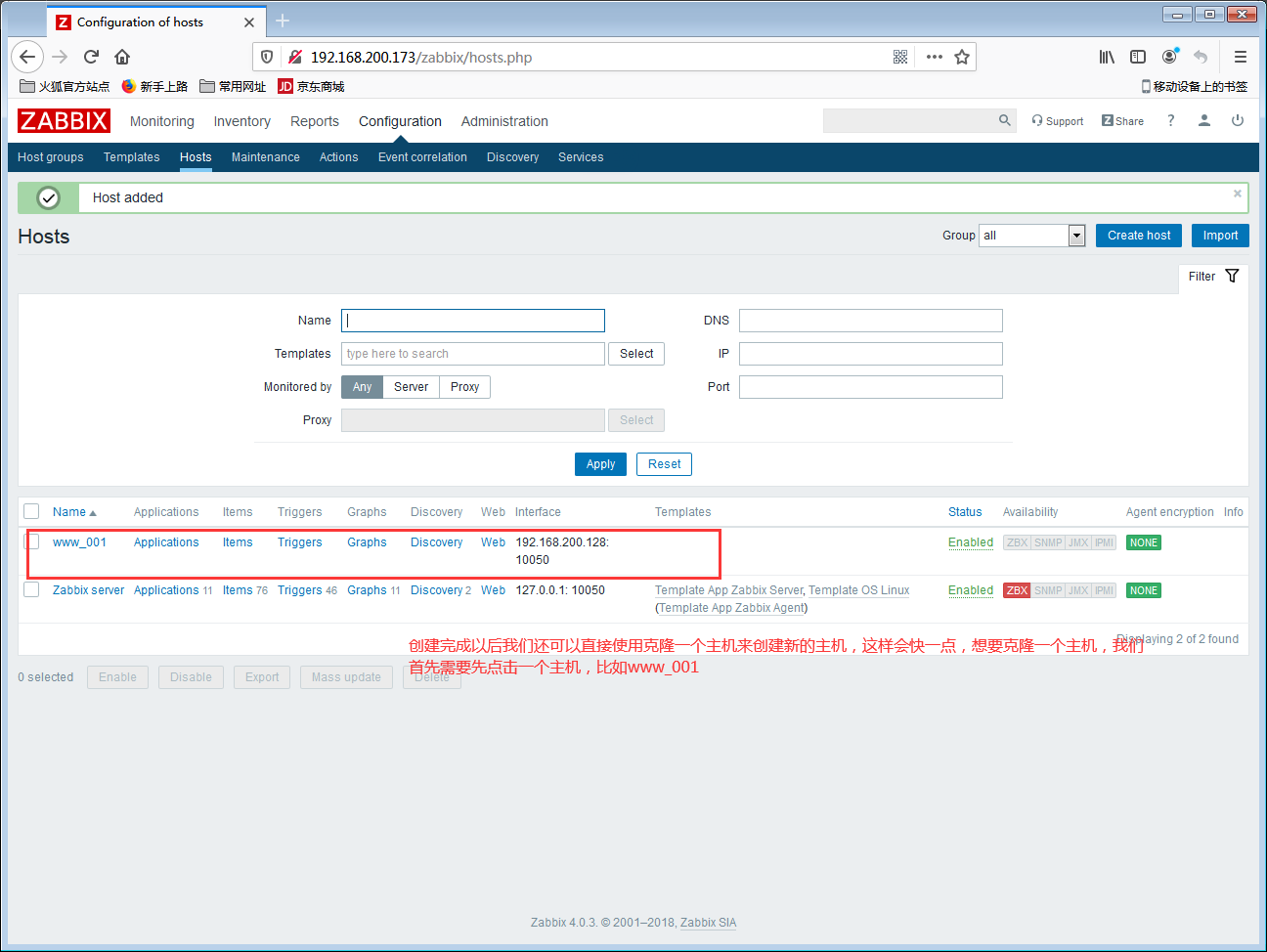This screenshot has height=952, width=1267.
Task: Select Server in Monitored by
Action: coord(411,387)
